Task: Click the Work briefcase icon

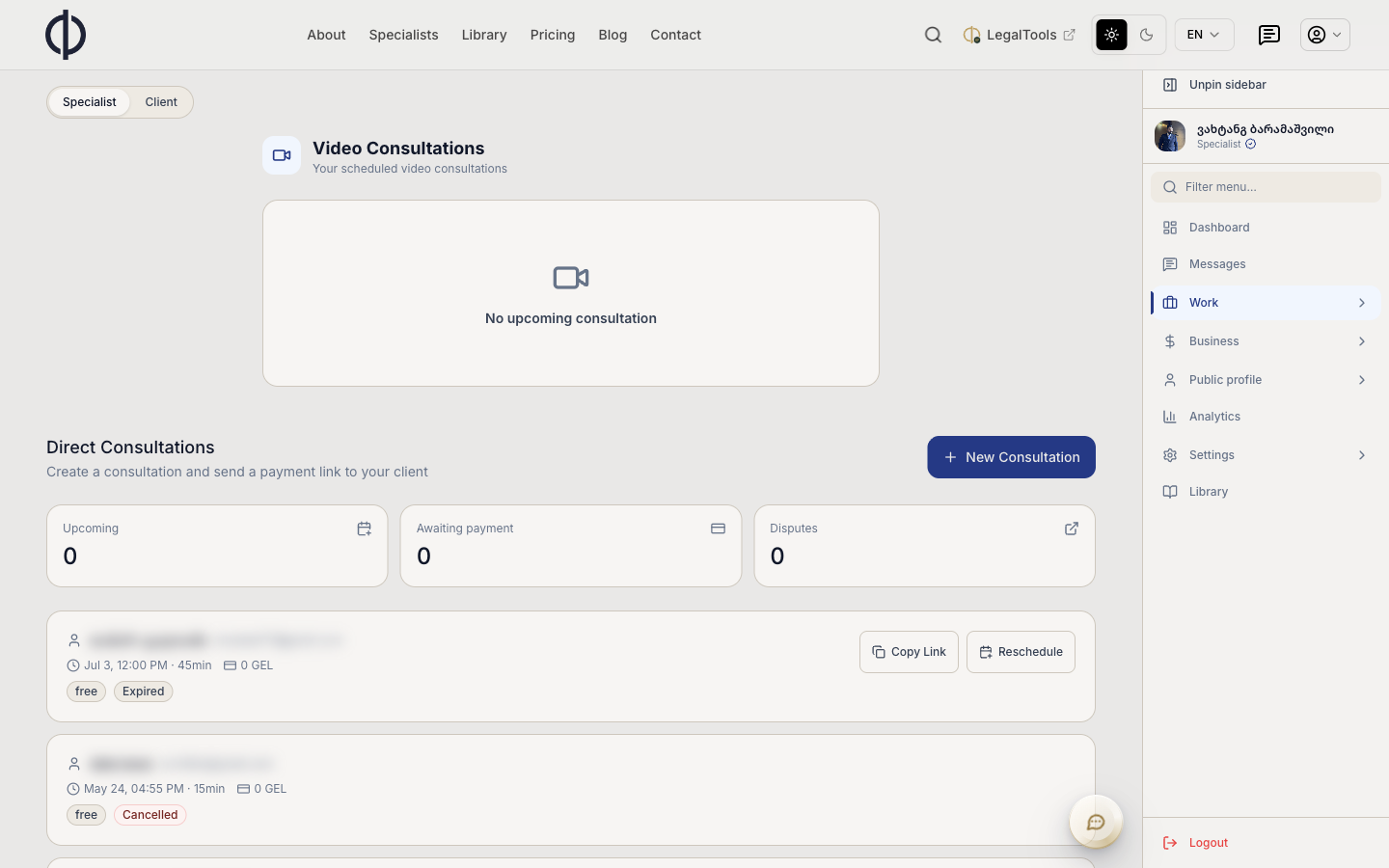Action: [x=1170, y=303]
